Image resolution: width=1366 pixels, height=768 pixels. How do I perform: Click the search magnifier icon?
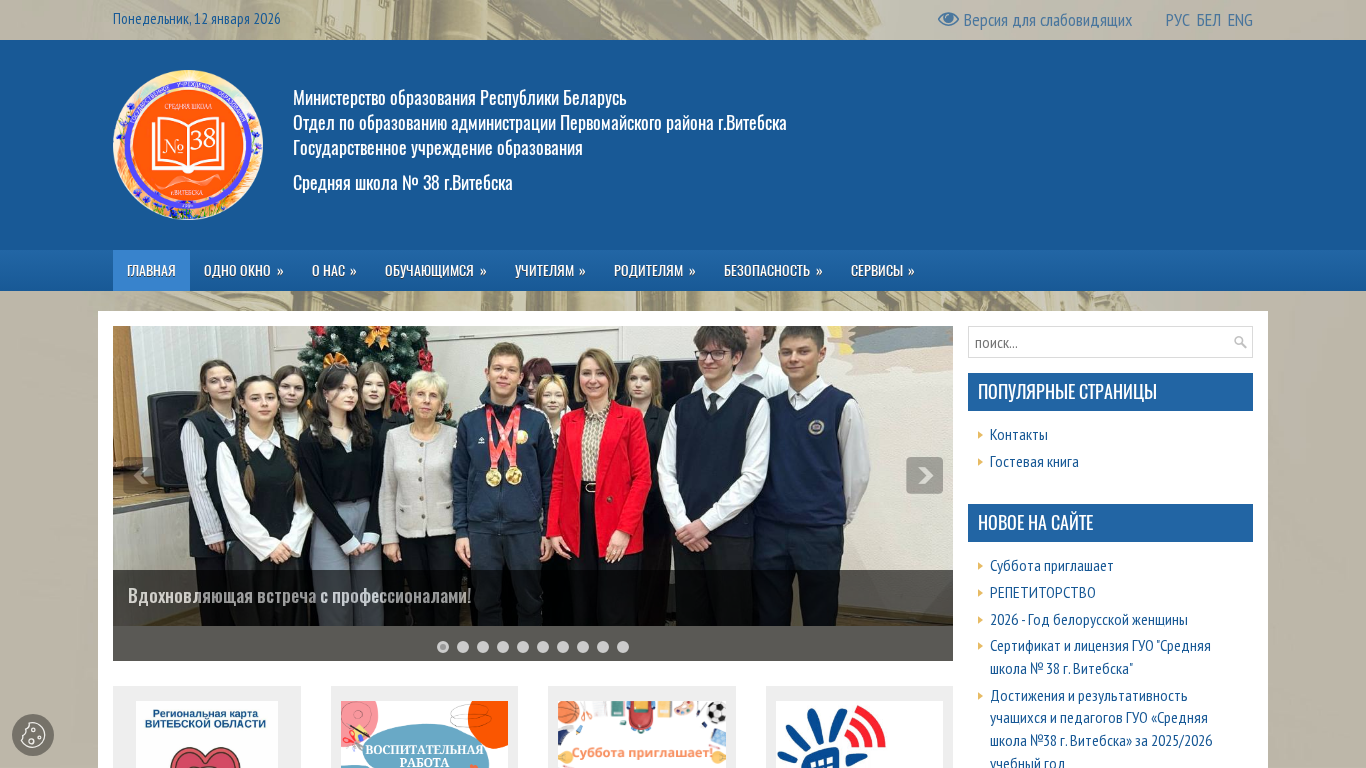[x=1240, y=342]
